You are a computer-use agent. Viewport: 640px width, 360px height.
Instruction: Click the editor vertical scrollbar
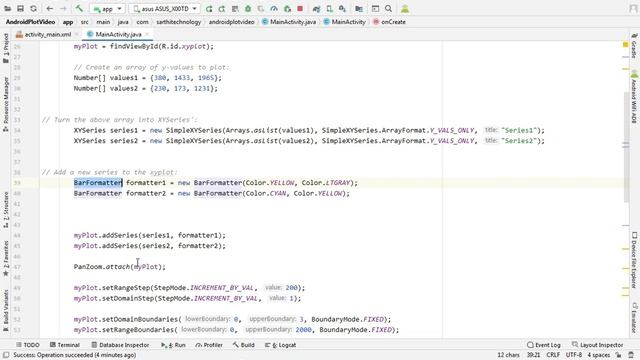[626, 147]
